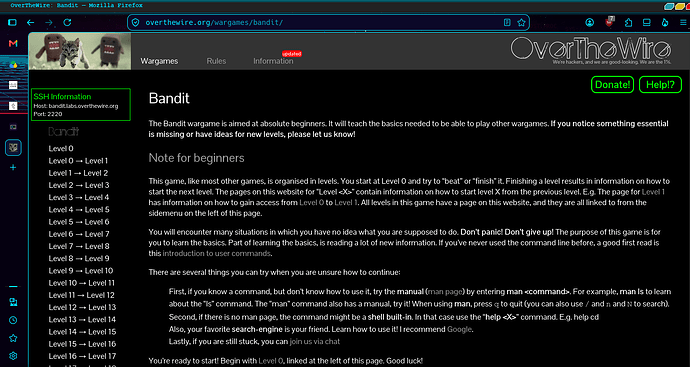The width and height of the screenshot is (690, 367).
Task: Open Level 14 → Level 15 link
Action: [x=82, y=332]
